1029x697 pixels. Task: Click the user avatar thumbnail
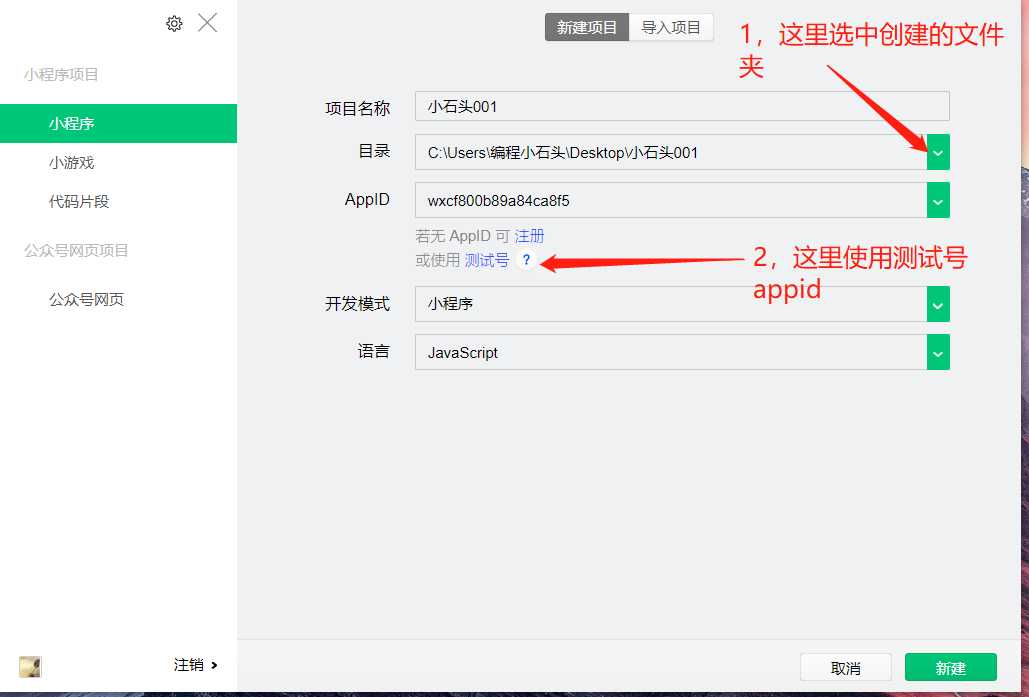(30, 666)
